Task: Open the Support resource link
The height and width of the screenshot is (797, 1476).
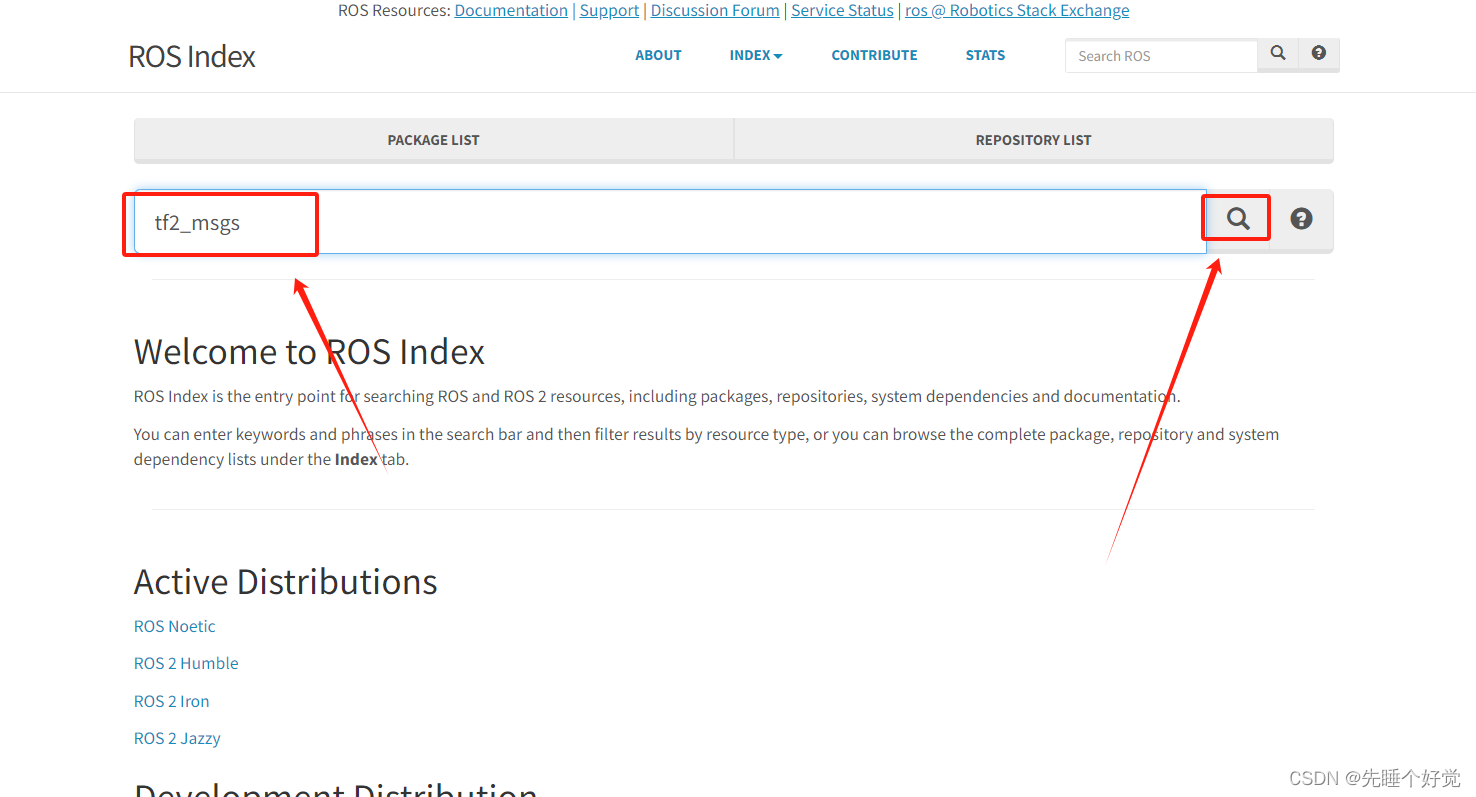Action: click(x=609, y=11)
